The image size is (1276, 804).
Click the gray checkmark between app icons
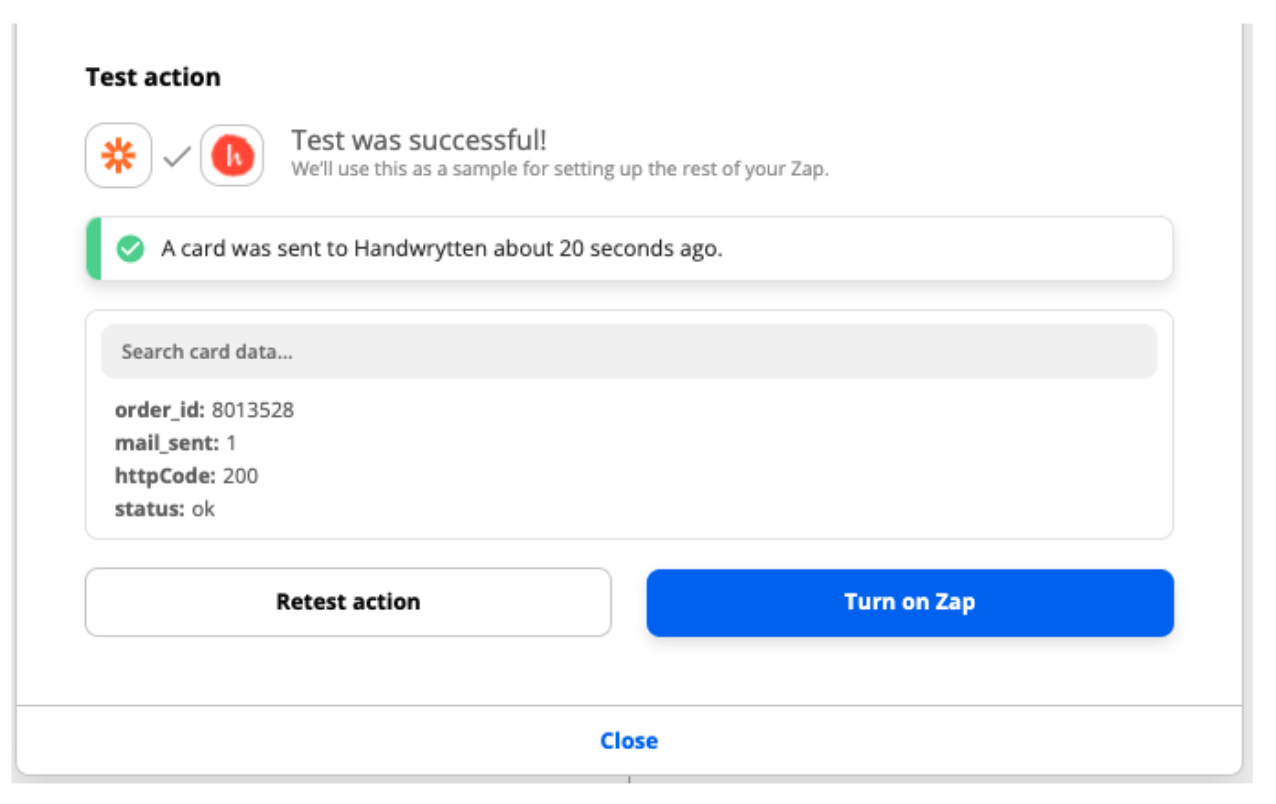(x=177, y=156)
